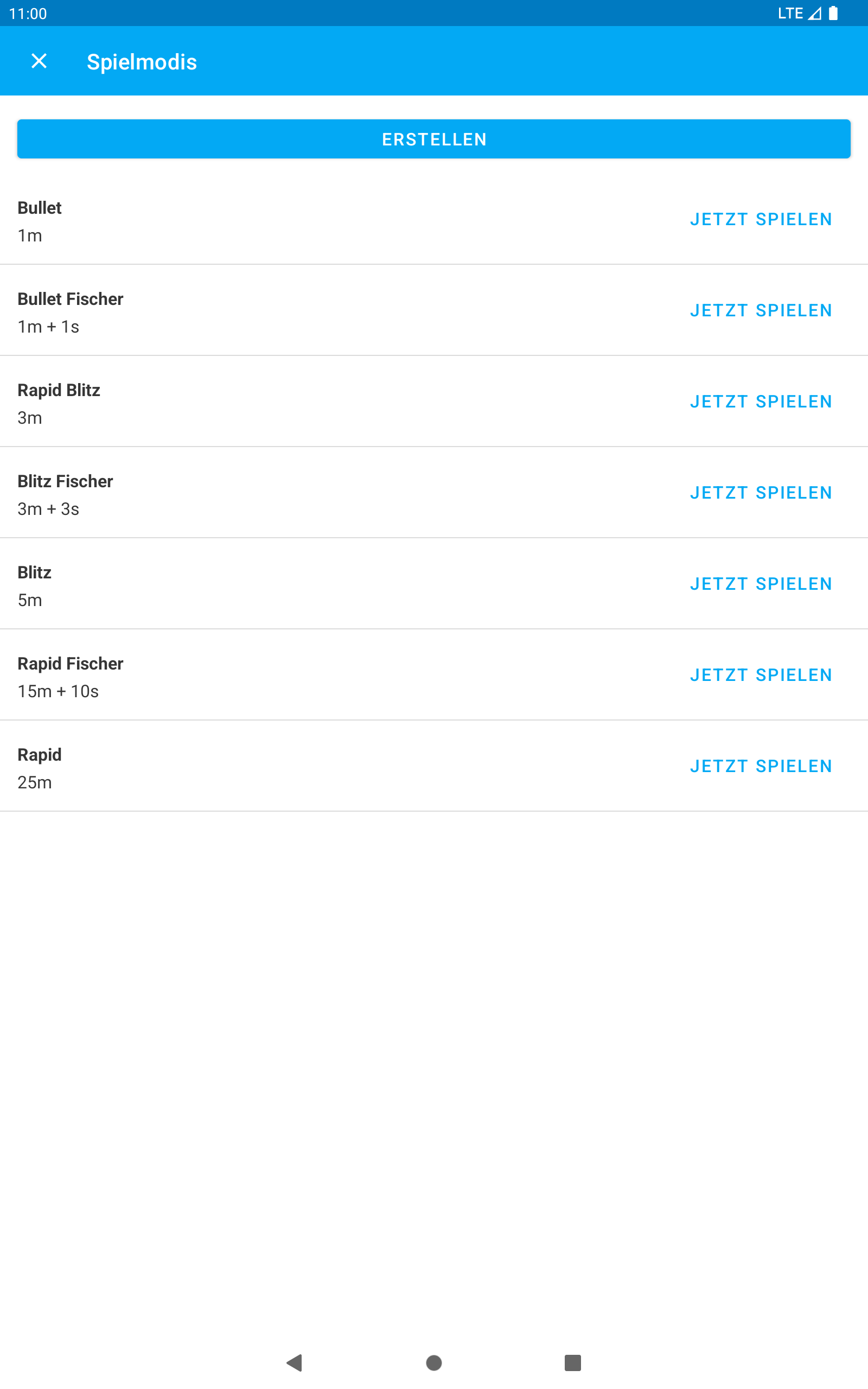Start Rapid 25m with JETZT SPIELEN
This screenshot has height=1389, width=868.
point(761,767)
